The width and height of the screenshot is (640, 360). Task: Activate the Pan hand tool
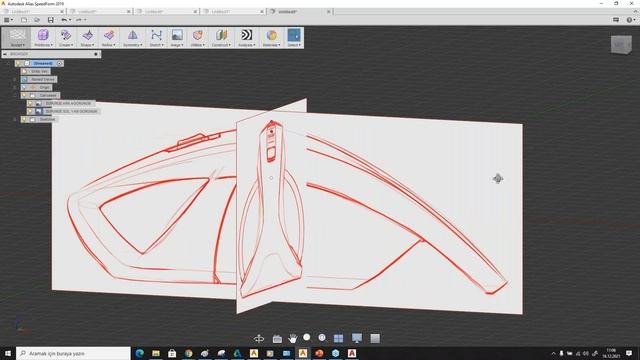(293, 338)
